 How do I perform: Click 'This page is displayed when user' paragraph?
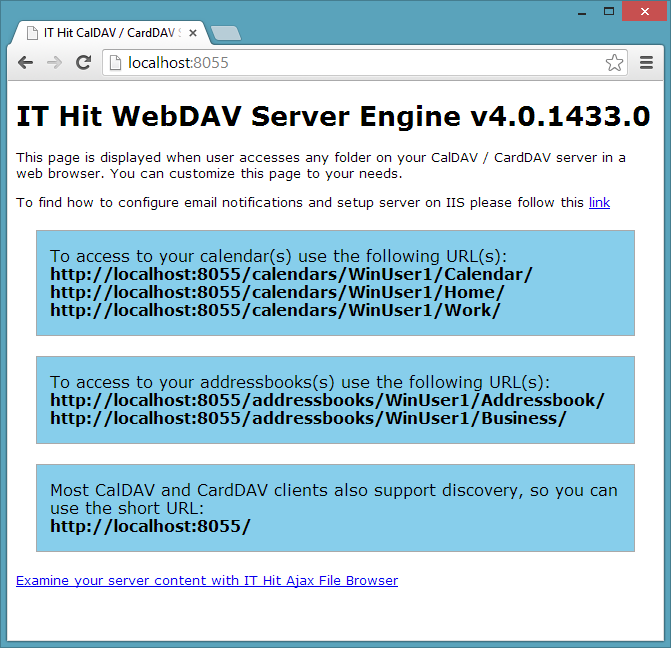(x=321, y=165)
